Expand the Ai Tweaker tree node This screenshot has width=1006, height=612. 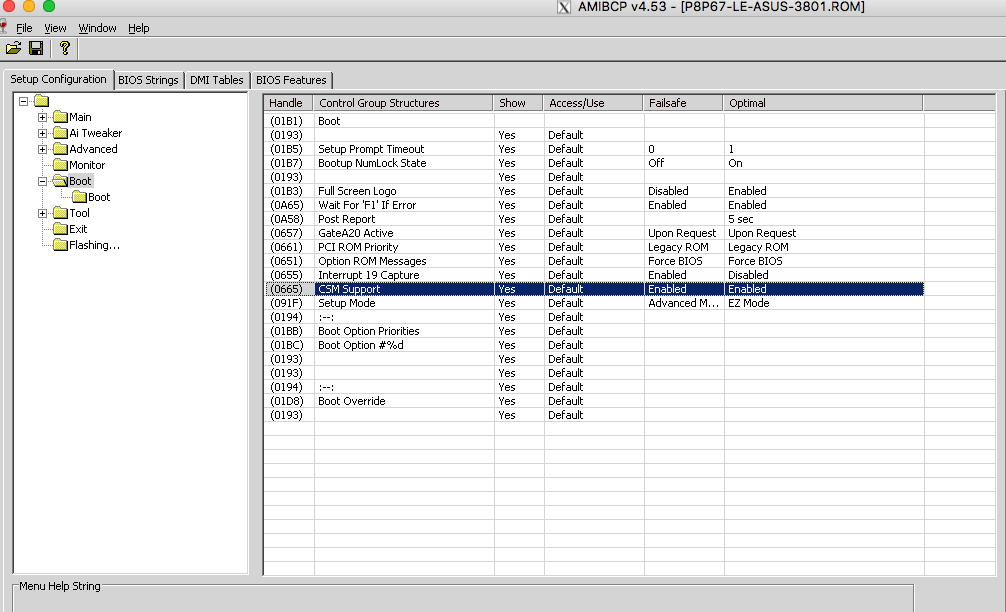point(43,133)
